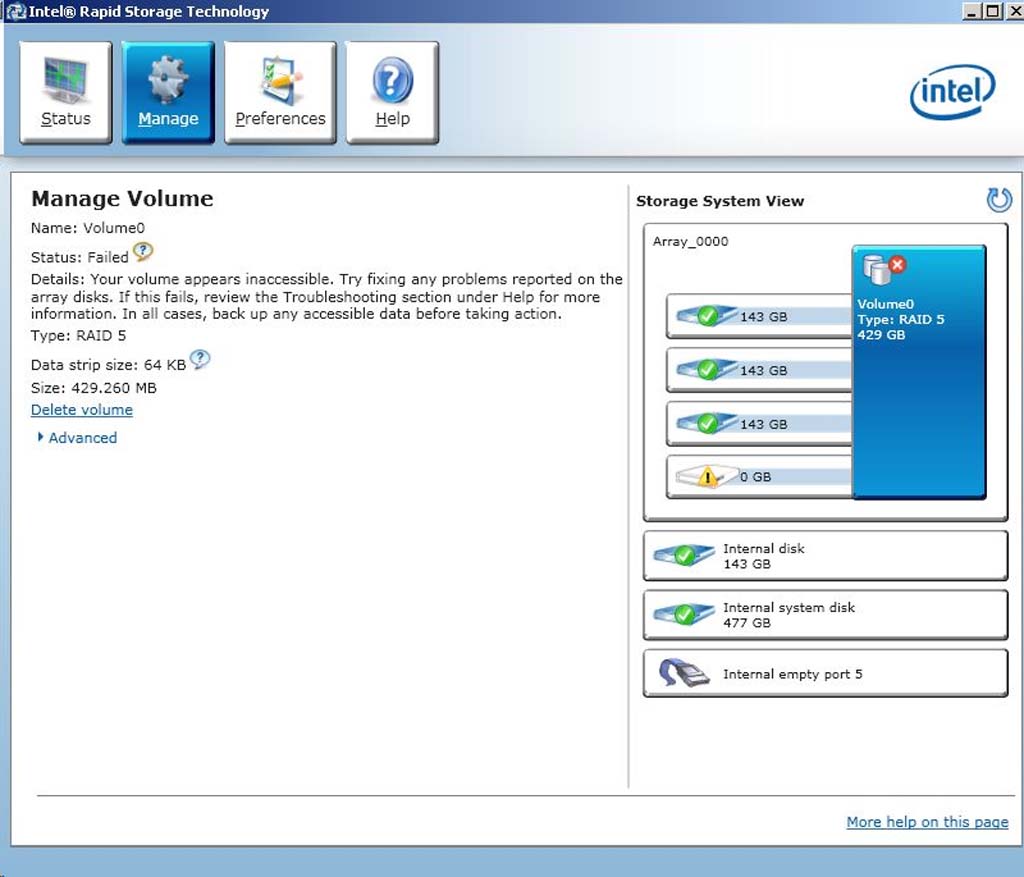Click the application icon in title bar
Viewport: 1024px width, 877px height.
(x=16, y=11)
